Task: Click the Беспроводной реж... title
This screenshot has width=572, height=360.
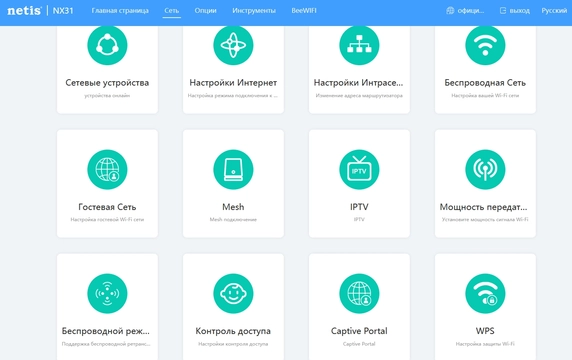Action: [x=106, y=331]
